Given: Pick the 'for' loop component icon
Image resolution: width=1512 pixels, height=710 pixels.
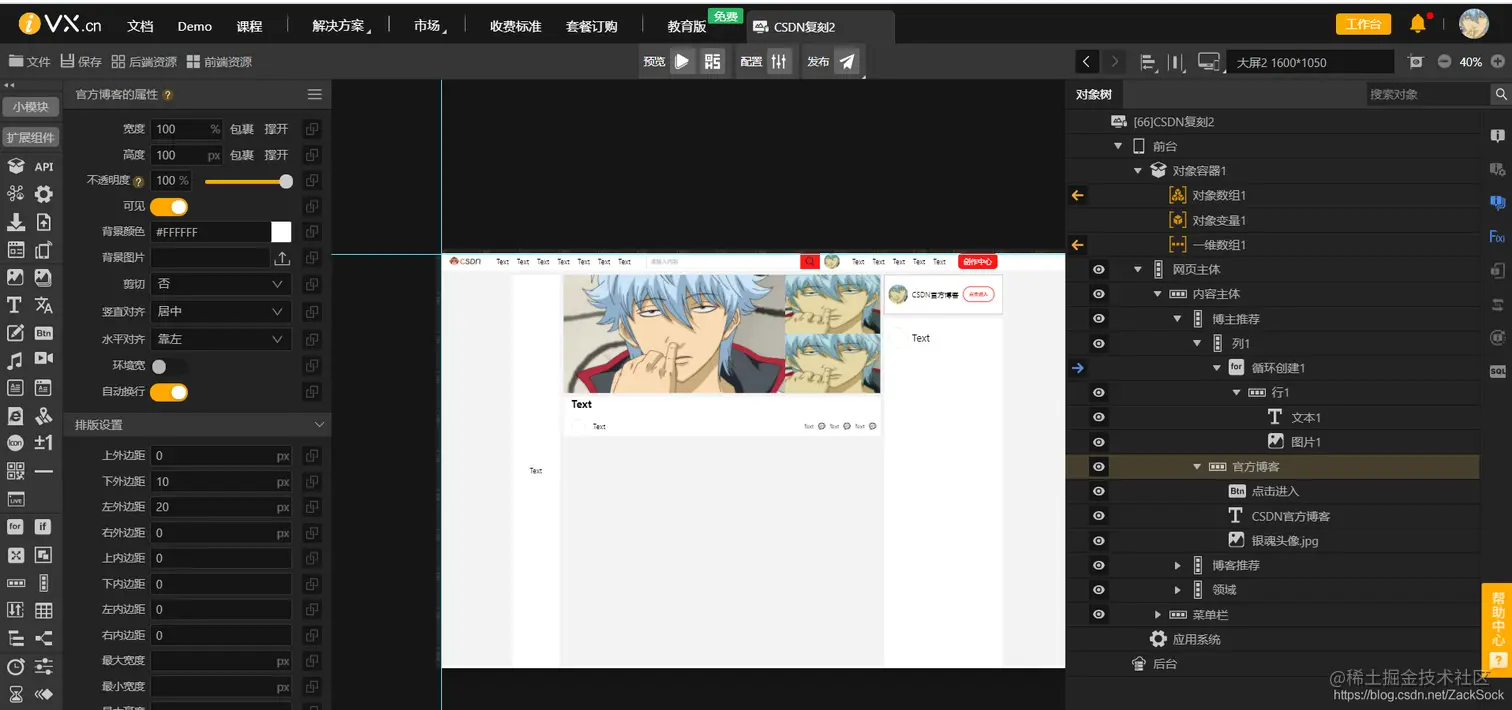Looking at the screenshot, I should [x=14, y=526].
